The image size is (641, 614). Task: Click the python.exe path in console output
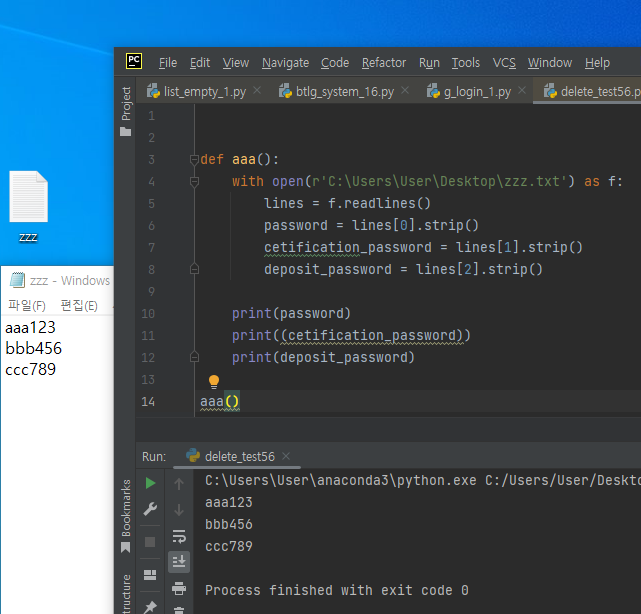pos(341,480)
